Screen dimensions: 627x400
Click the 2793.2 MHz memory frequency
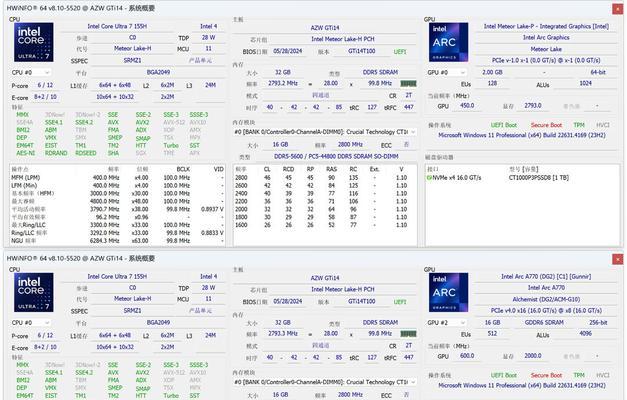click(283, 84)
